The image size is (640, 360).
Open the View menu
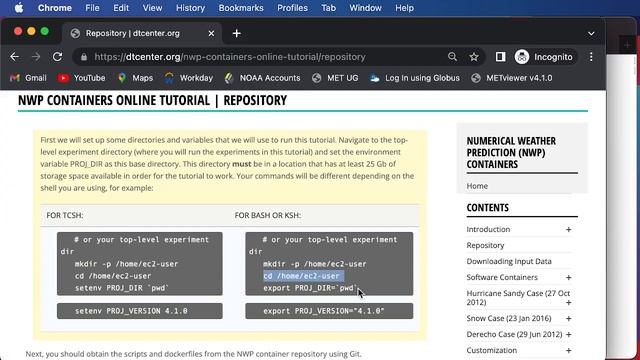click(152, 8)
